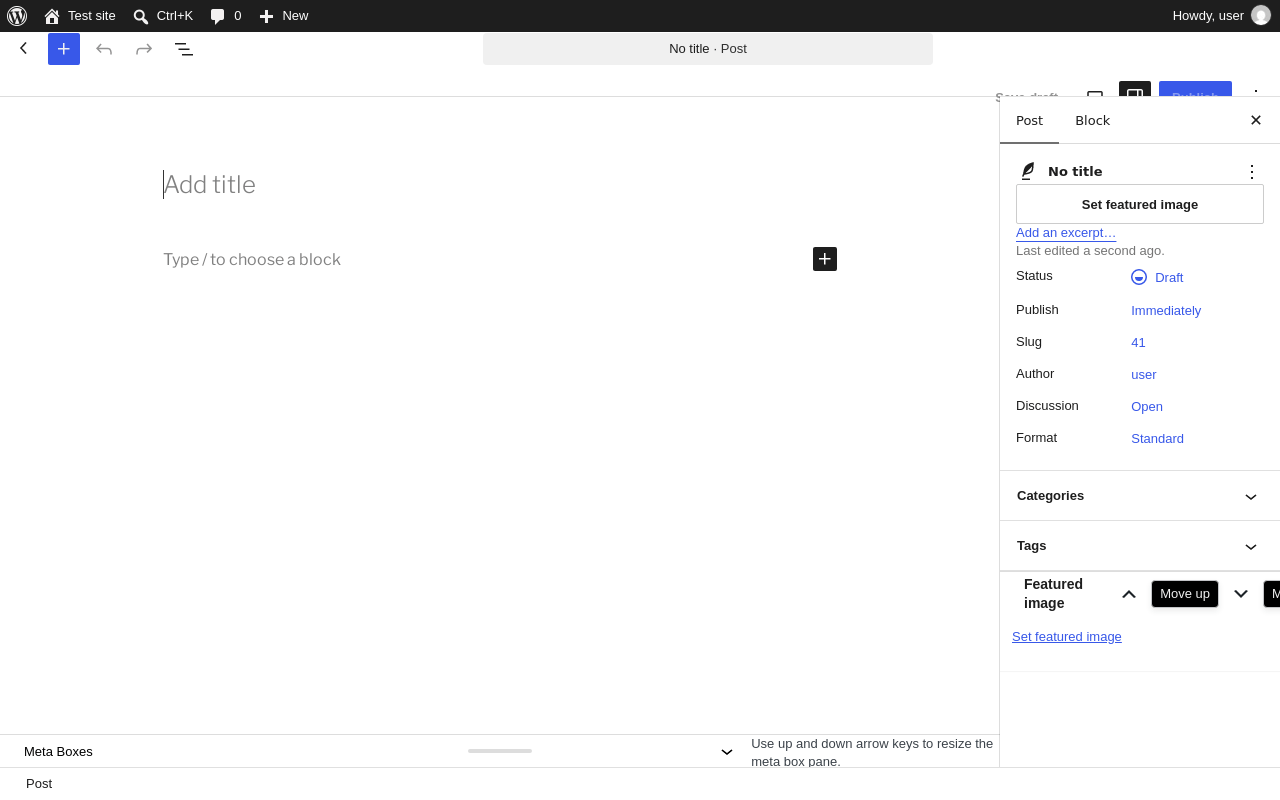Move Featured image box up
This screenshot has width=1280, height=800.
[1129, 594]
